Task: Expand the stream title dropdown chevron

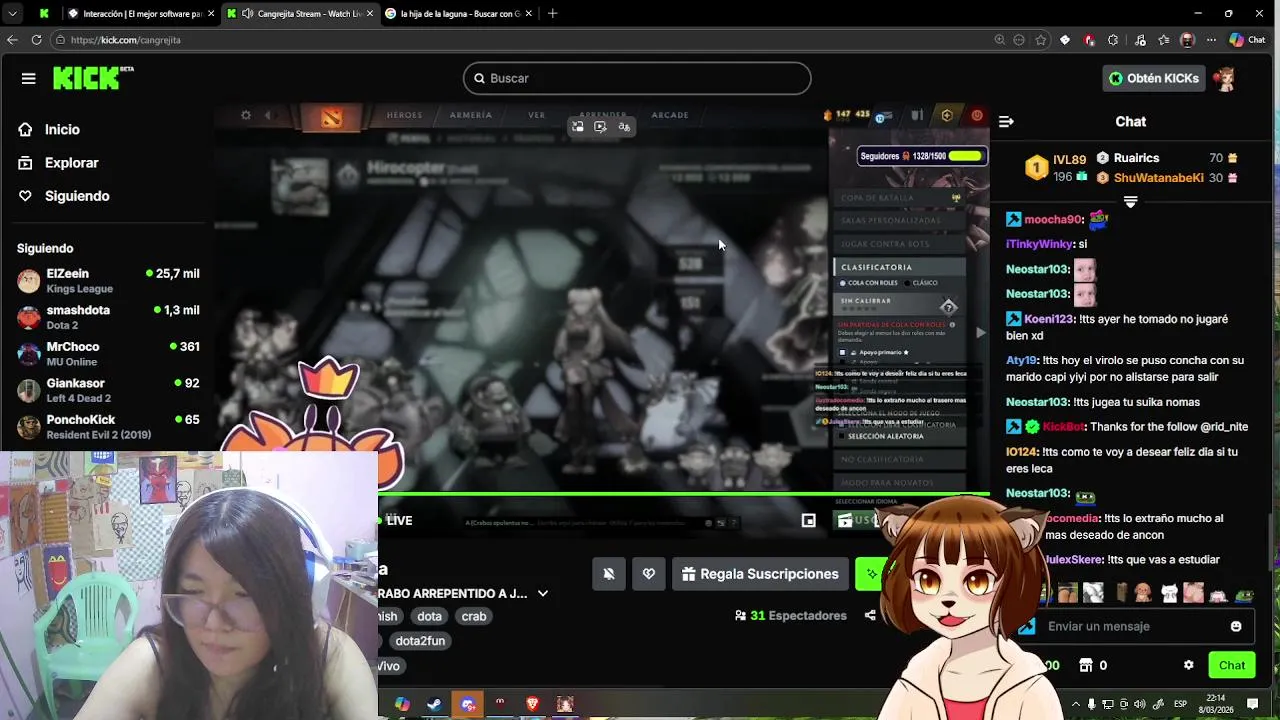Action: coord(543,593)
